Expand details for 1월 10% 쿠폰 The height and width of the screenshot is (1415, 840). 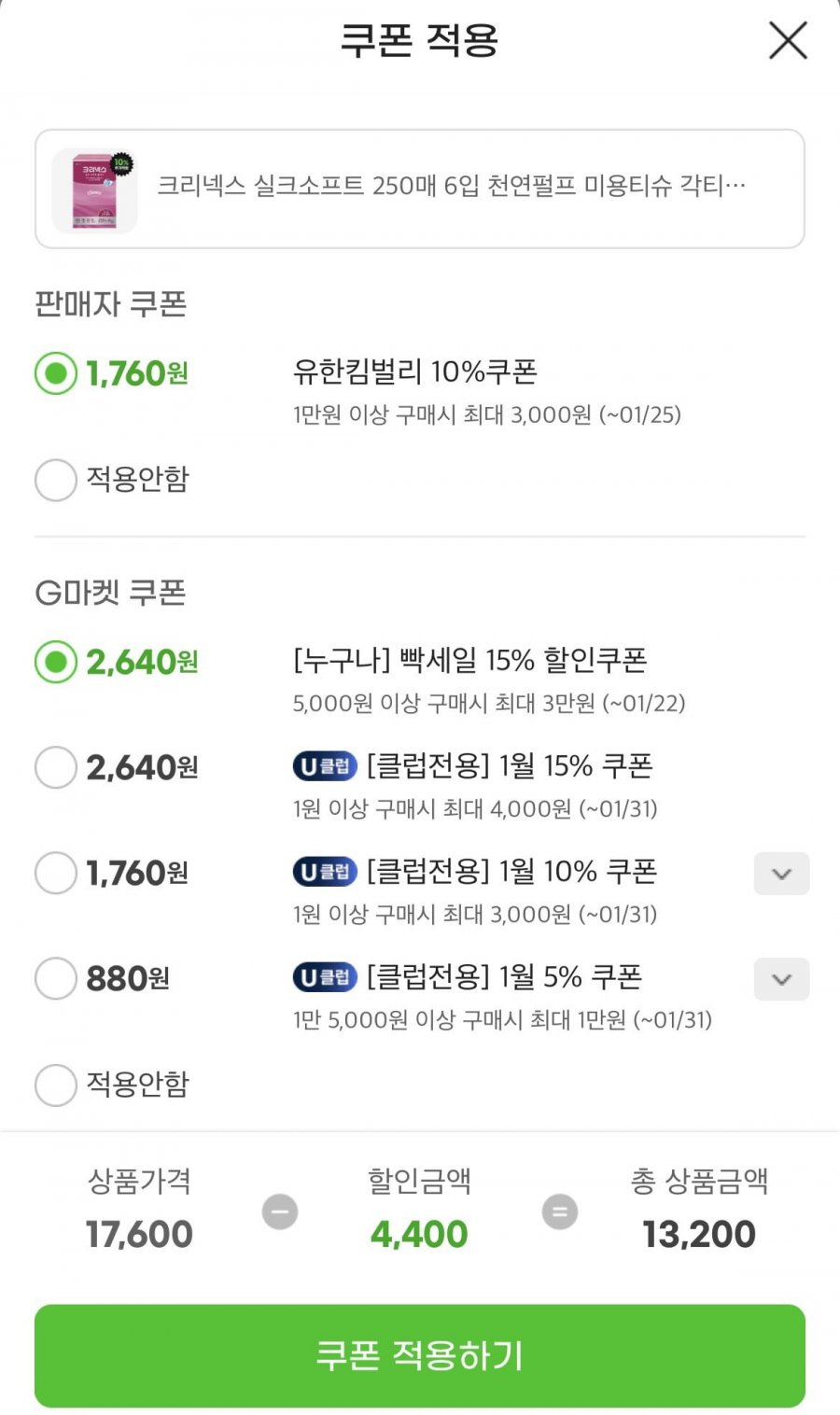point(781,874)
